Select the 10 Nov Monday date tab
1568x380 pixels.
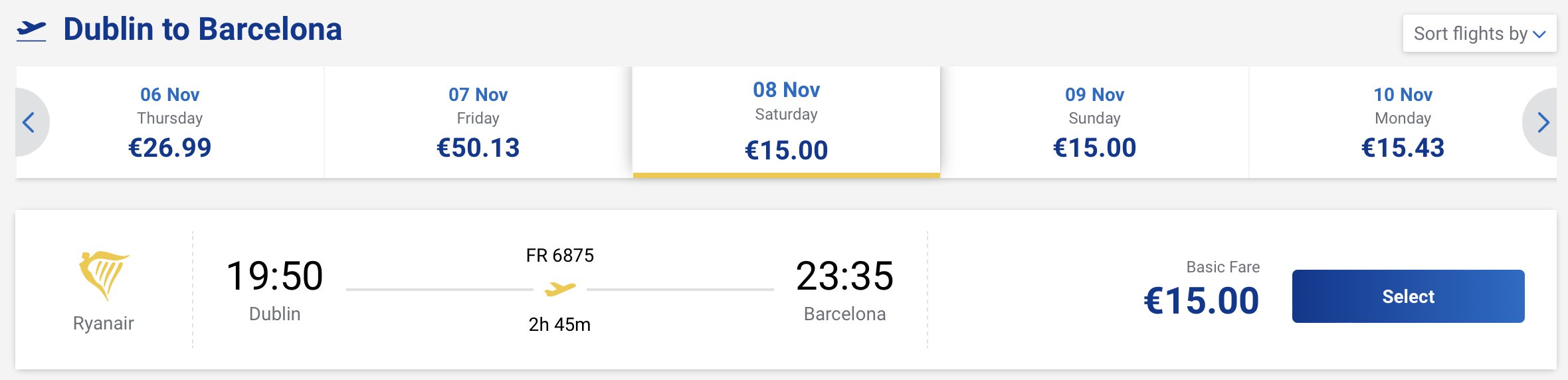coord(1403,122)
